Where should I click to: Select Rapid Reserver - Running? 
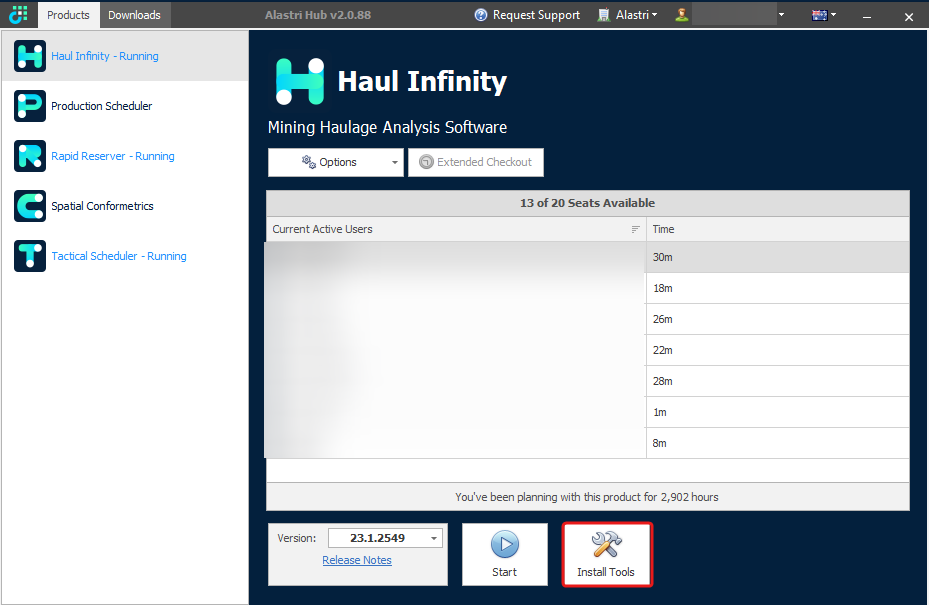point(113,156)
